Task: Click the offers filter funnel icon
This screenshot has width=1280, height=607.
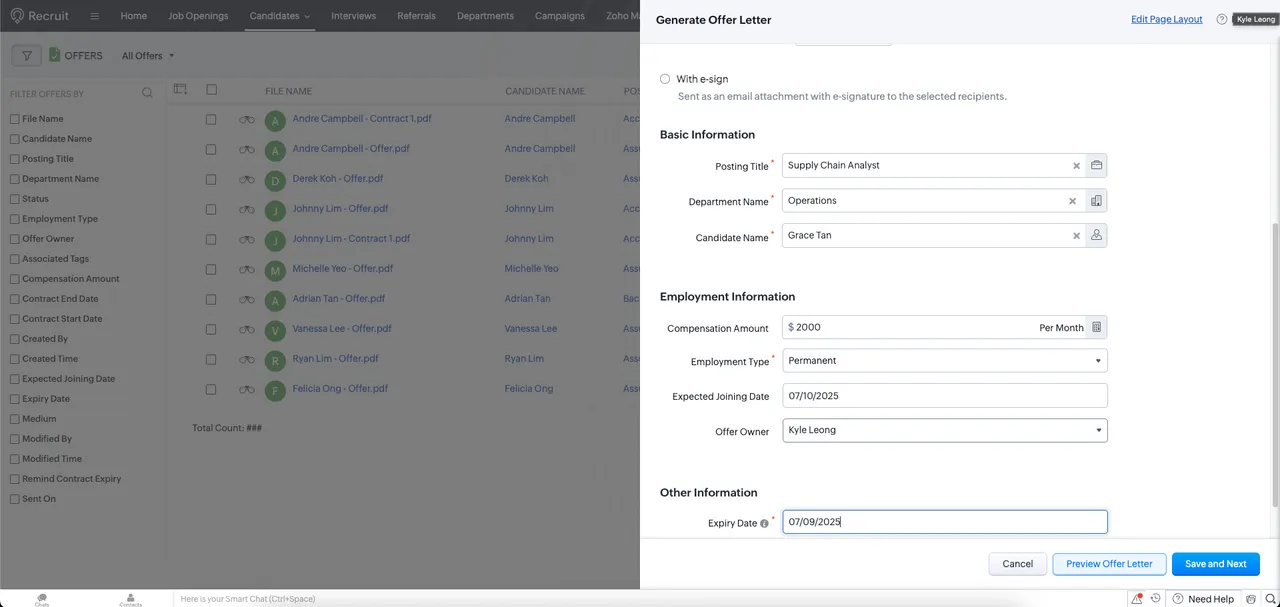Action: tap(27, 56)
